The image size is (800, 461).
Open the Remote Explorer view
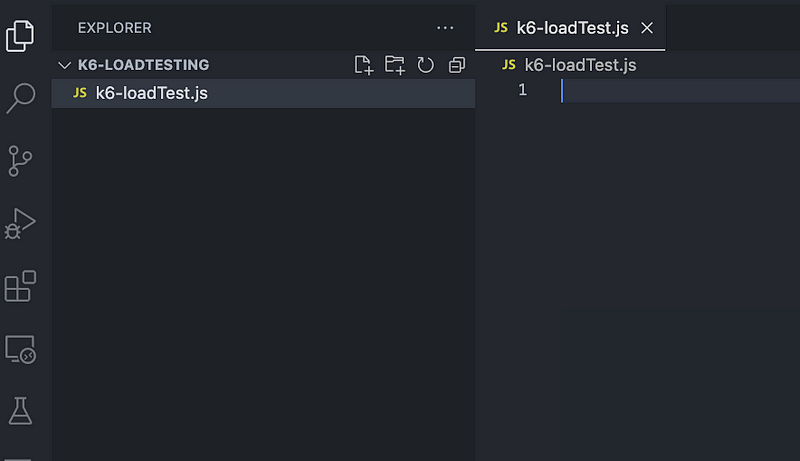tap(21, 349)
